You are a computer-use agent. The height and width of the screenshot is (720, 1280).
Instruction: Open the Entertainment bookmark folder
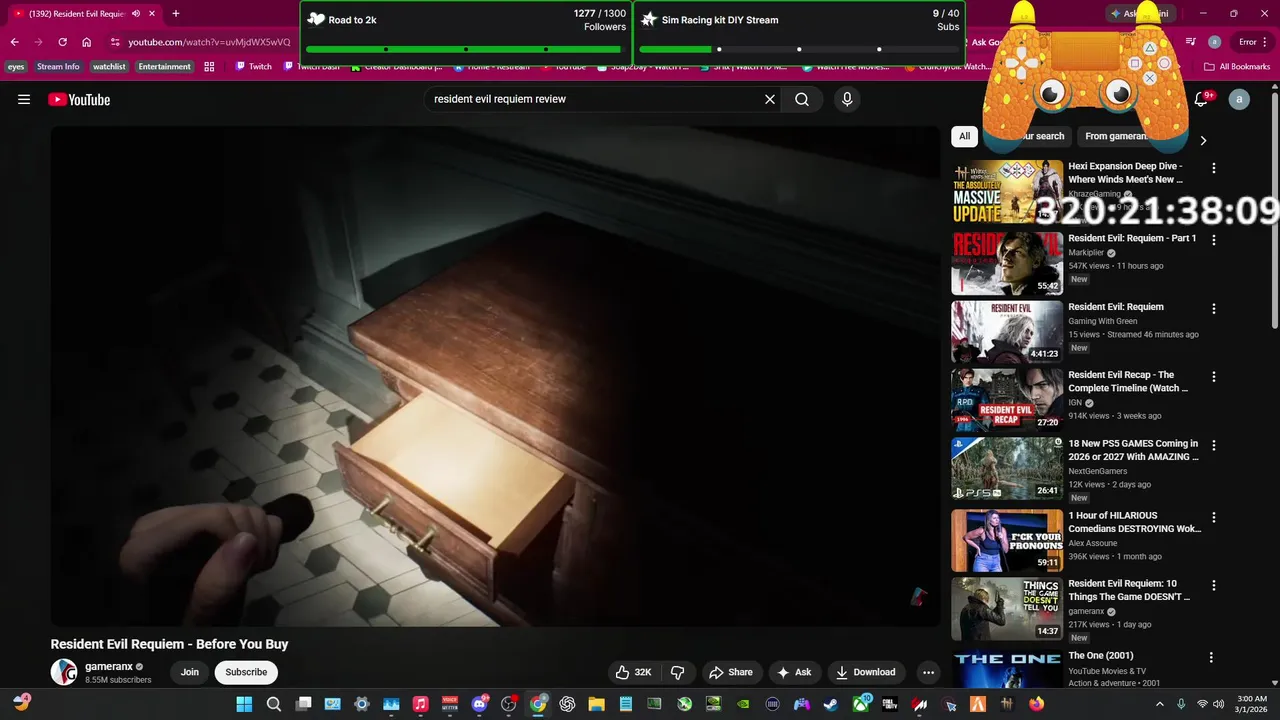coord(164,67)
